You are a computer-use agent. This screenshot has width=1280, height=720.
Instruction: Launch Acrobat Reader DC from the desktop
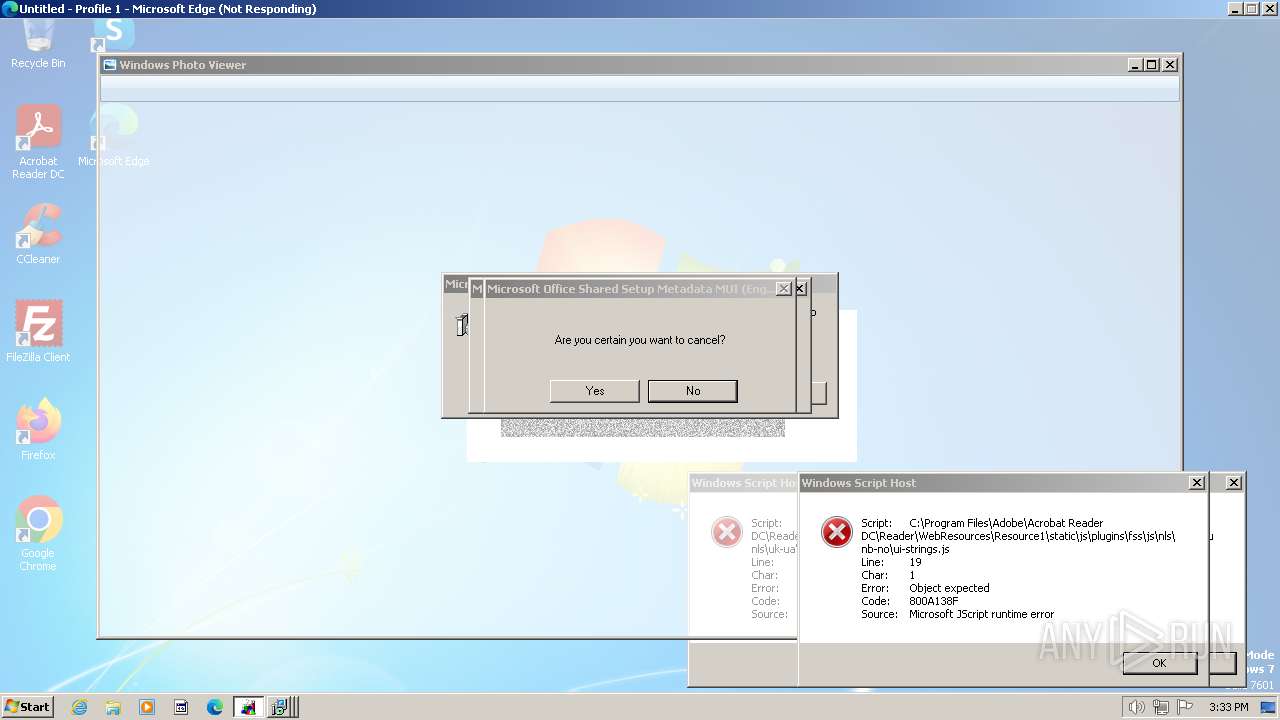pyautogui.click(x=38, y=142)
